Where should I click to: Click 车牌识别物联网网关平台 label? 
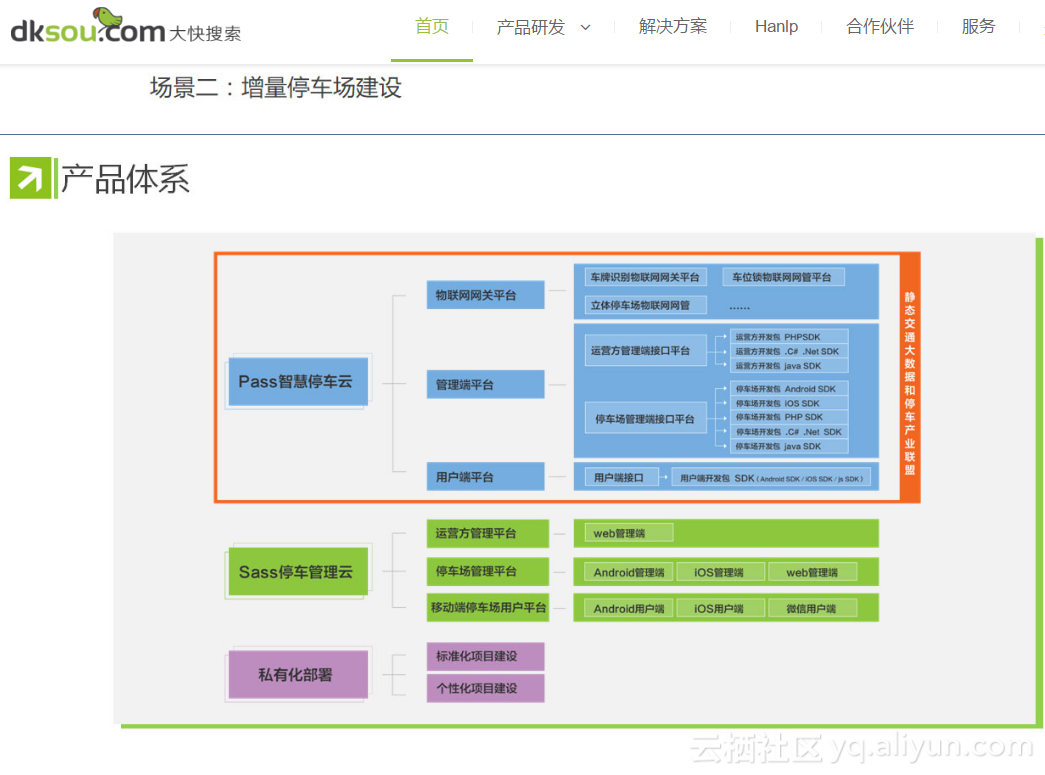pyautogui.click(x=645, y=277)
